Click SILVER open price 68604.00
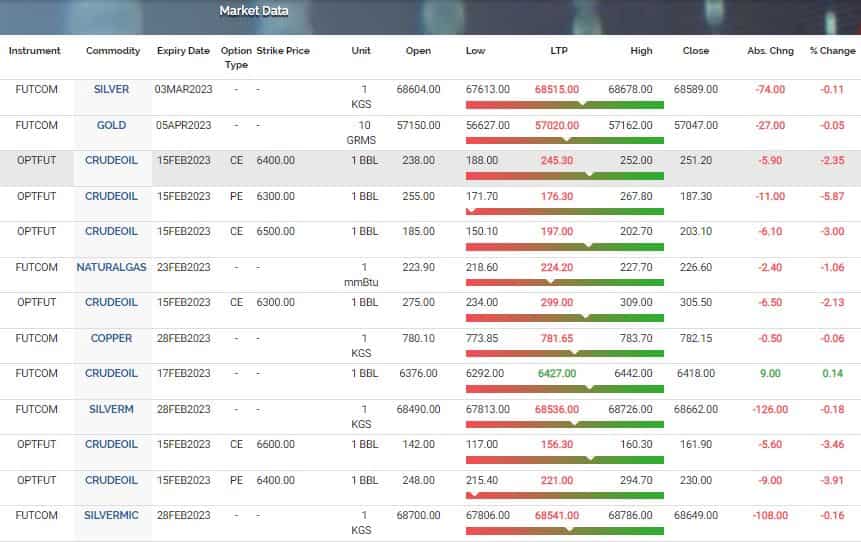Image resolution: width=861 pixels, height=542 pixels. tap(418, 89)
